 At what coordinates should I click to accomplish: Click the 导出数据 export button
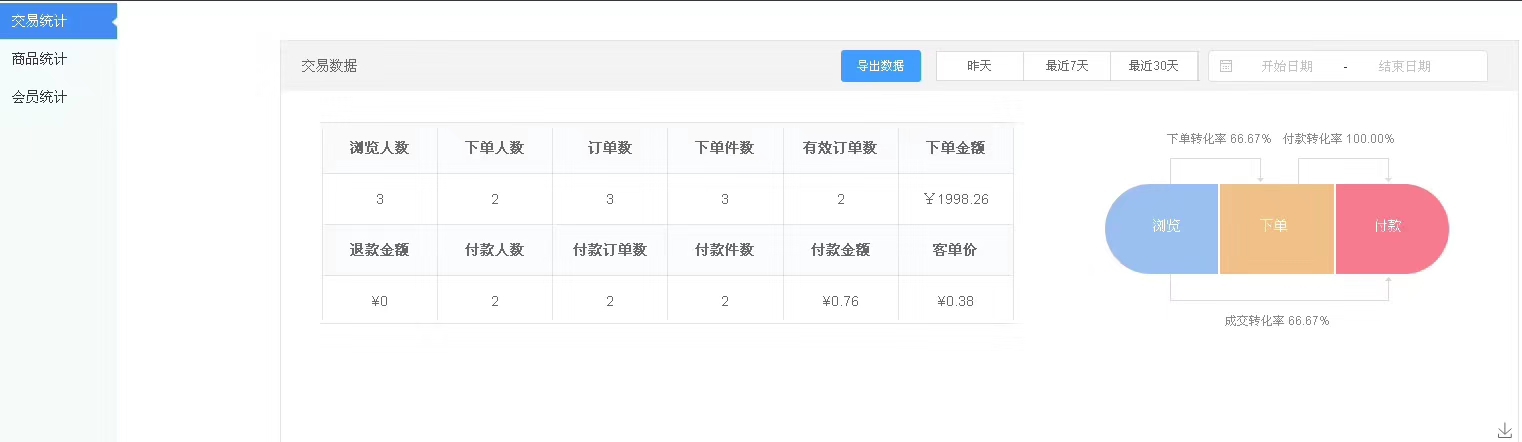click(880, 66)
